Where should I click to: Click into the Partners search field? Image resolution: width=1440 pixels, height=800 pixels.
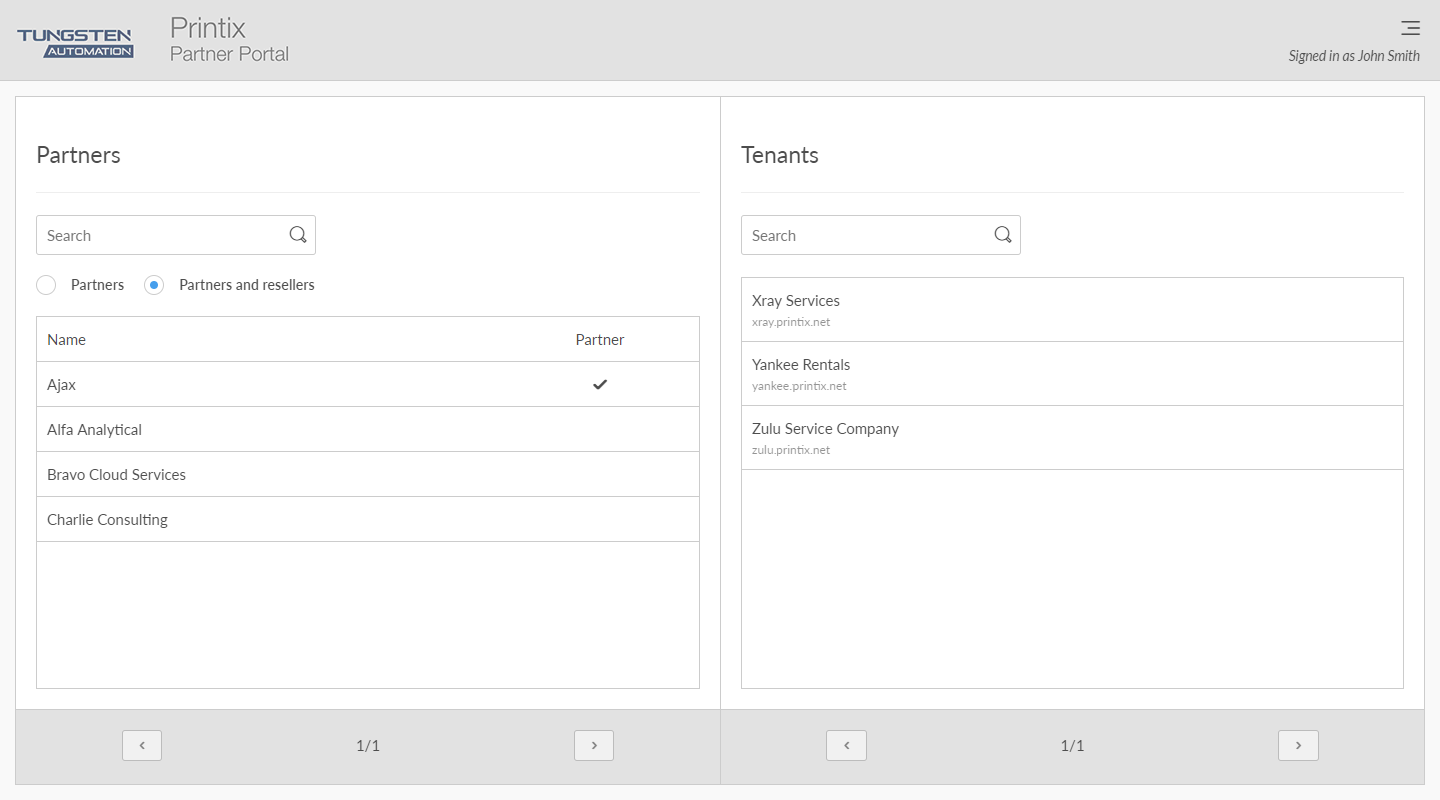click(160, 235)
